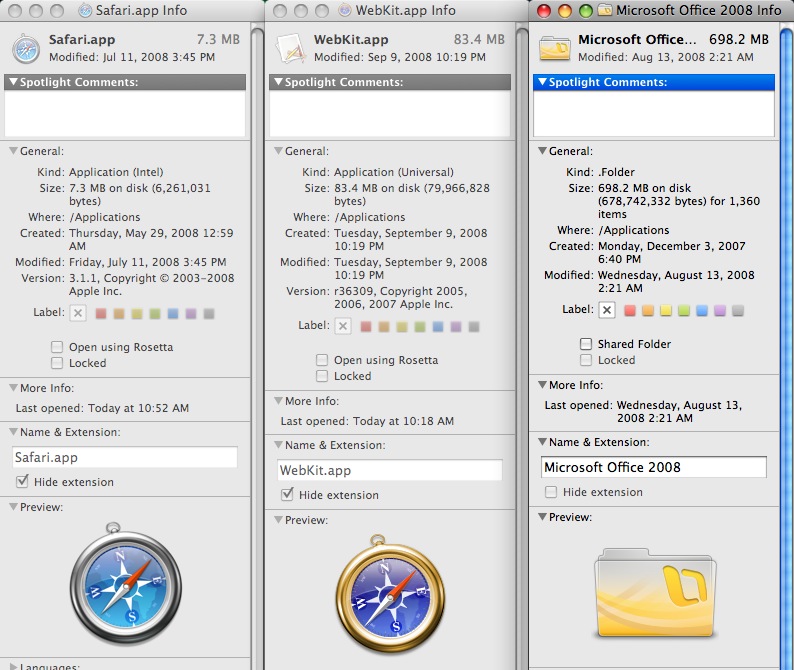Collapse Spotlight Comments in Microsoft Office window

tap(543, 82)
